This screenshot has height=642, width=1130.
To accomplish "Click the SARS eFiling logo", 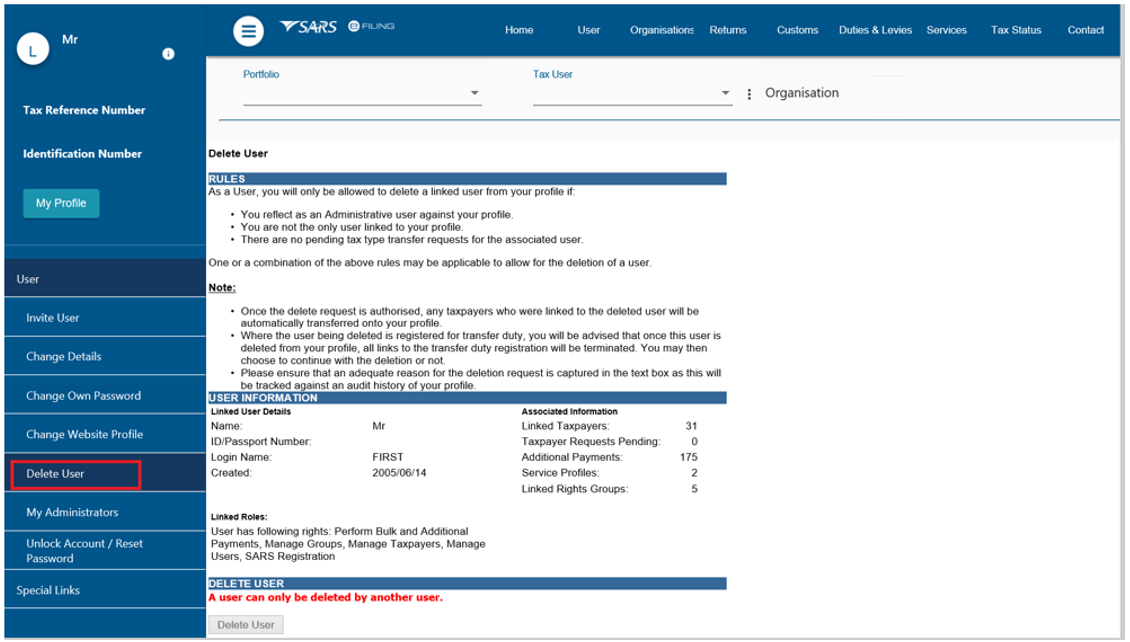I will coord(336,27).
